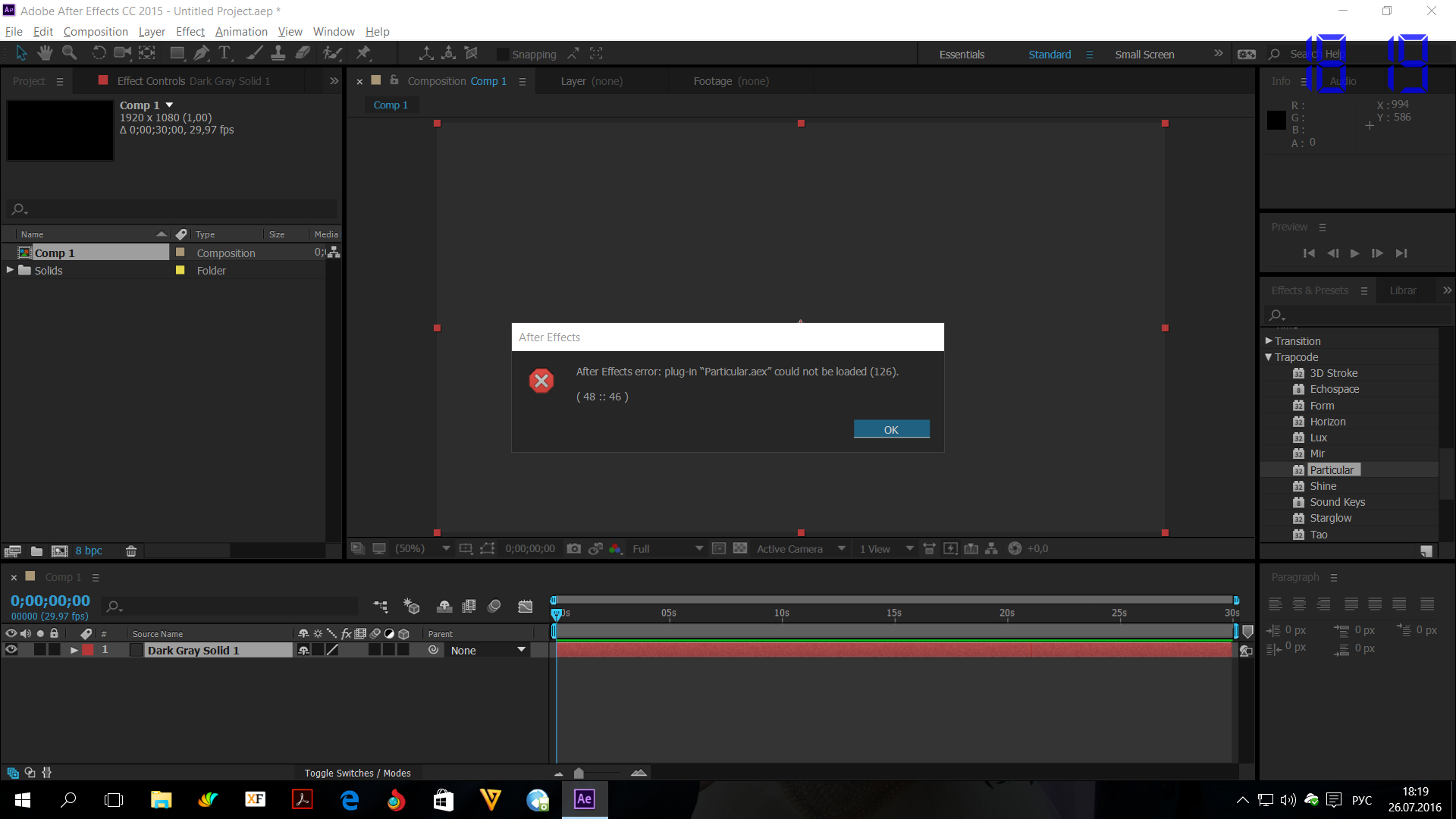
Task: Select the Brush tool
Action: (255, 53)
